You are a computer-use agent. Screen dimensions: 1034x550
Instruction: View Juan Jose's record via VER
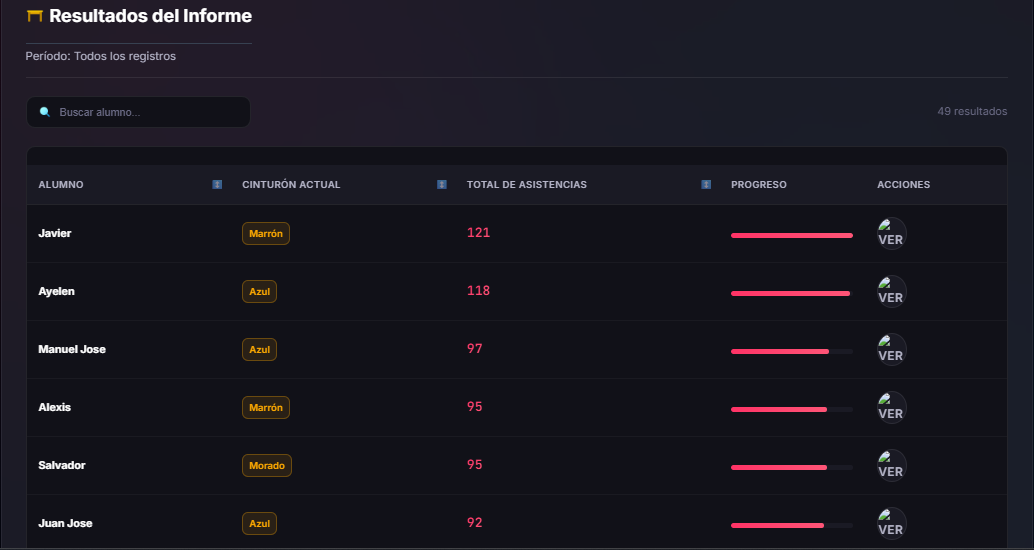click(891, 523)
